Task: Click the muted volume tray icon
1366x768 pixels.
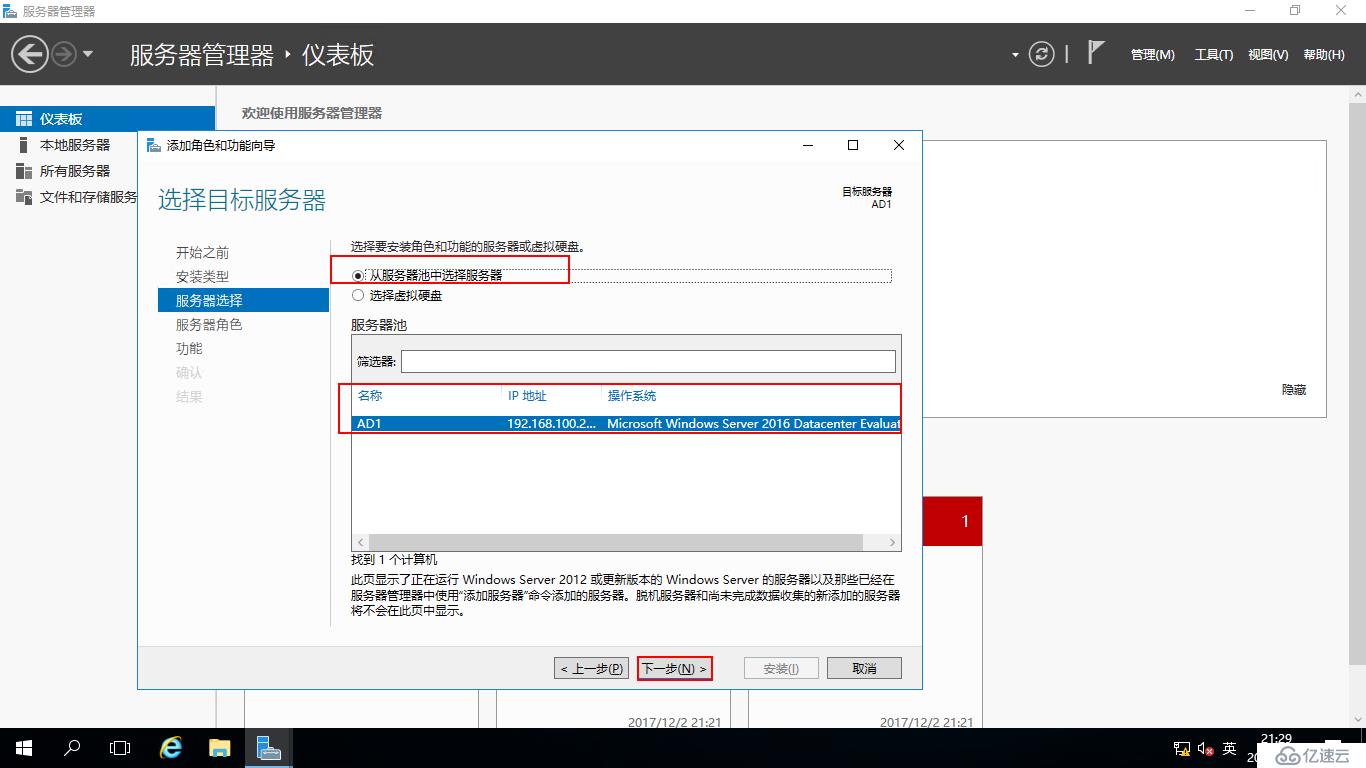Action: (x=1205, y=748)
